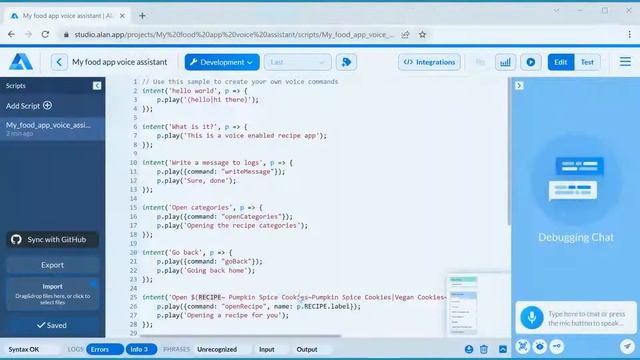Image resolution: width=640 pixels, height=360 pixels.
Task: Click the key auth icon
Action: pyautogui.click(x=557, y=347)
